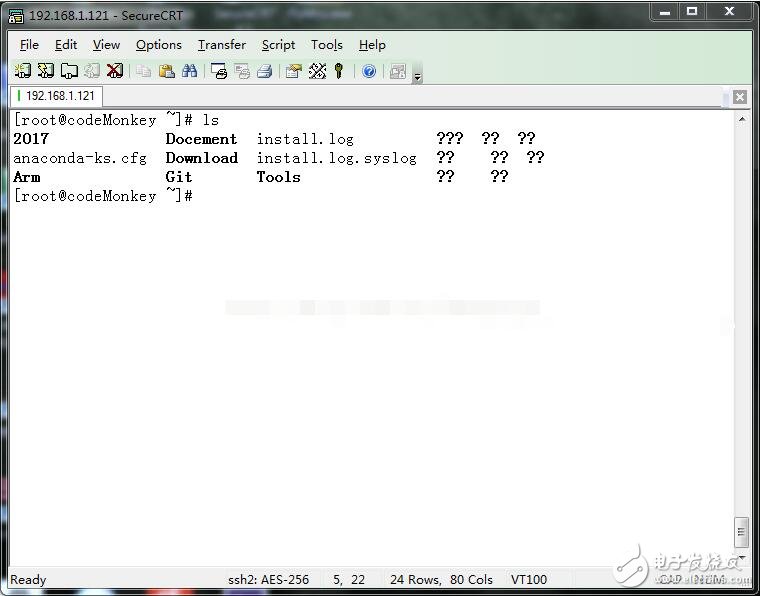The width and height of the screenshot is (760, 596).
Task: Click the Disconnect session icon
Action: pyautogui.click(x=115, y=71)
